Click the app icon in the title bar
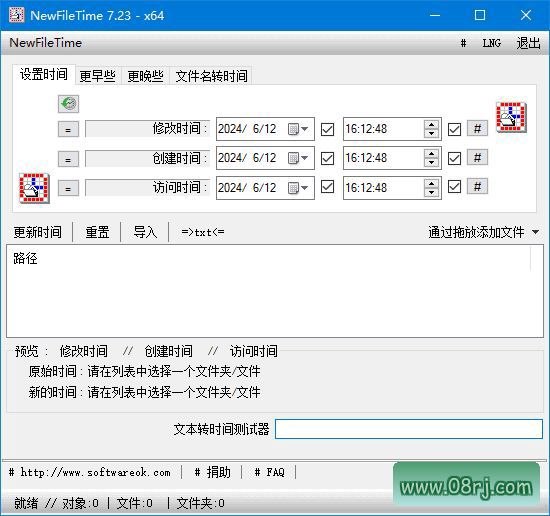This screenshot has width=550, height=516. (x=16, y=15)
